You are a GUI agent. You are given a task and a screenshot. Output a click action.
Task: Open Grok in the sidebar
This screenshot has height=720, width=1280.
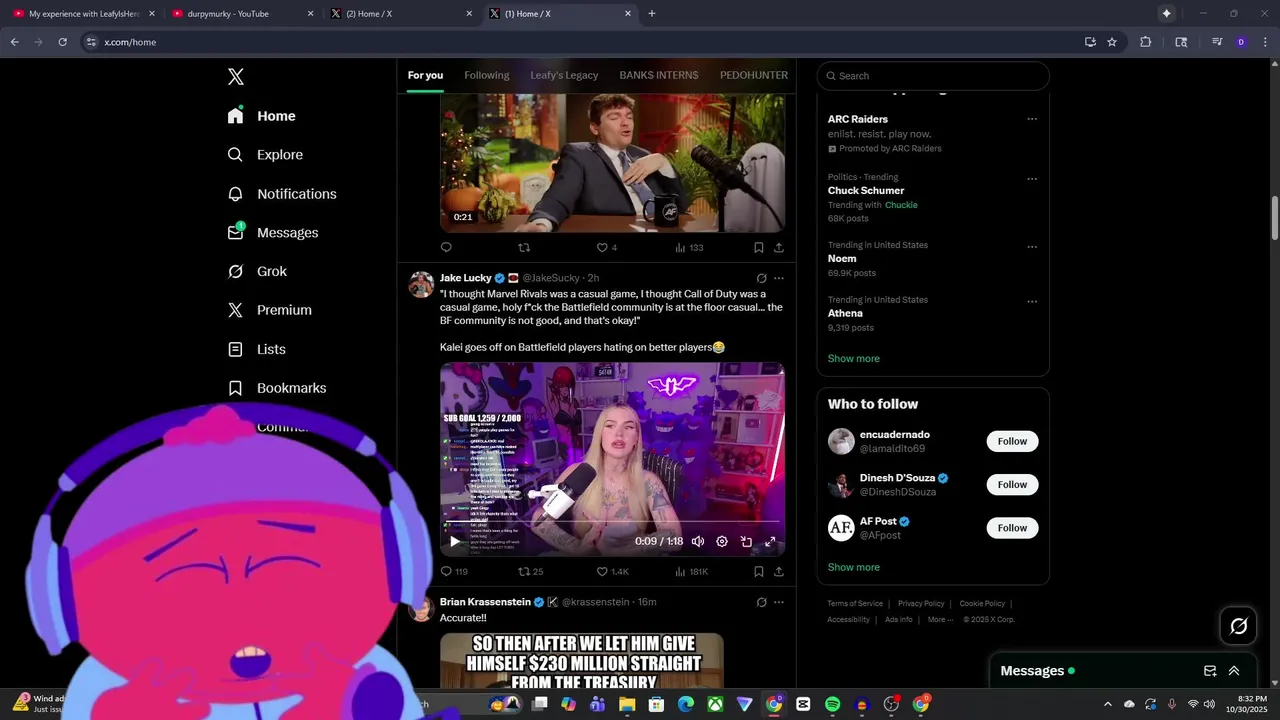pyautogui.click(x=258, y=271)
